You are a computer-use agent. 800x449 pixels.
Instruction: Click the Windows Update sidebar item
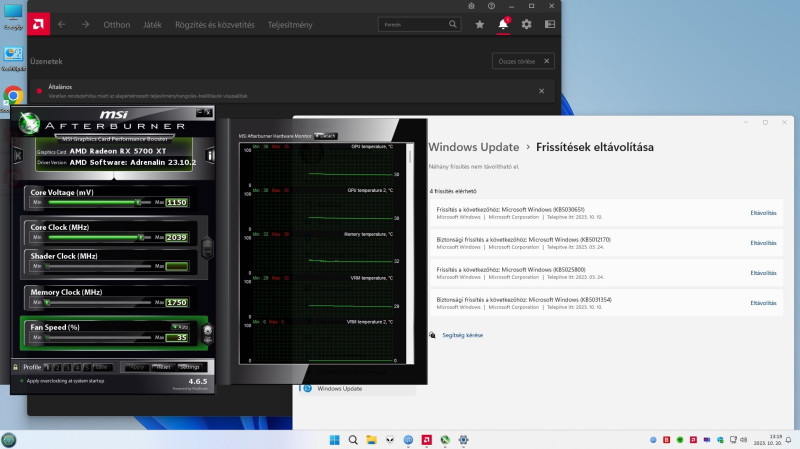click(x=357, y=389)
